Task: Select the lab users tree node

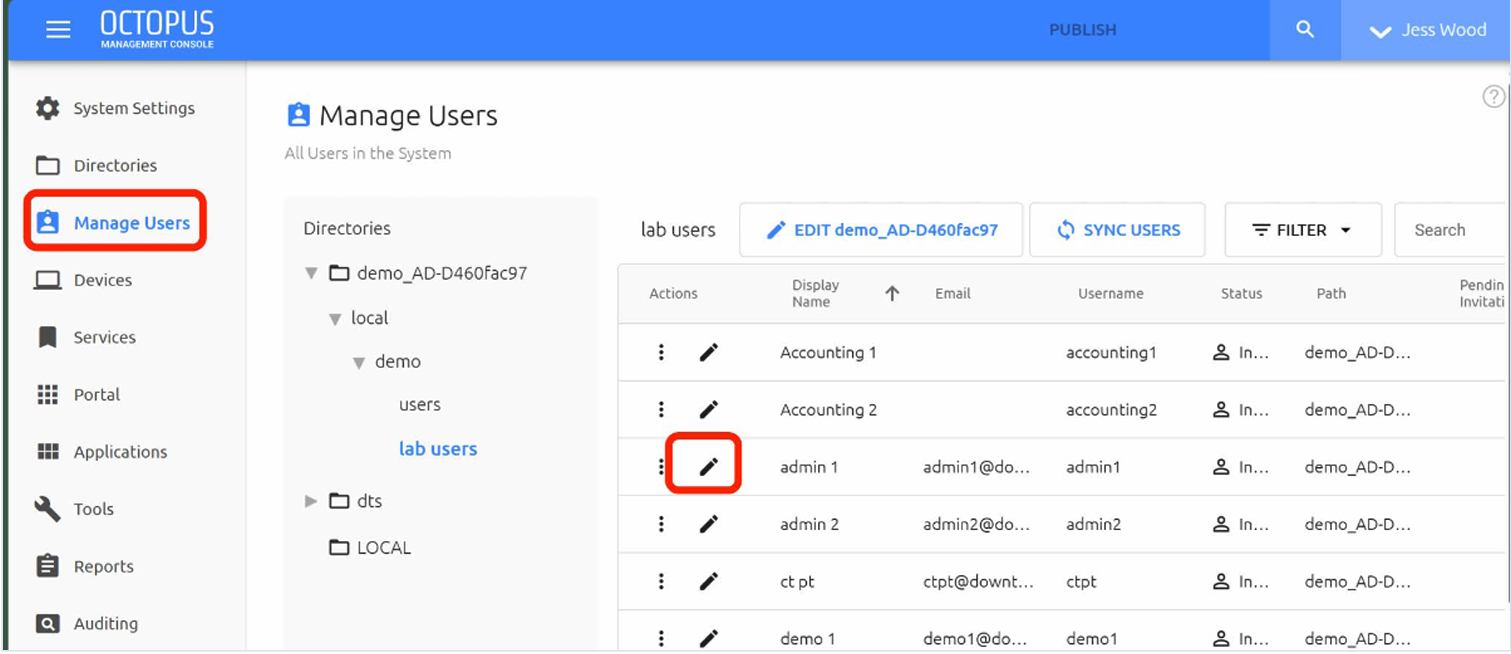Action: (438, 449)
